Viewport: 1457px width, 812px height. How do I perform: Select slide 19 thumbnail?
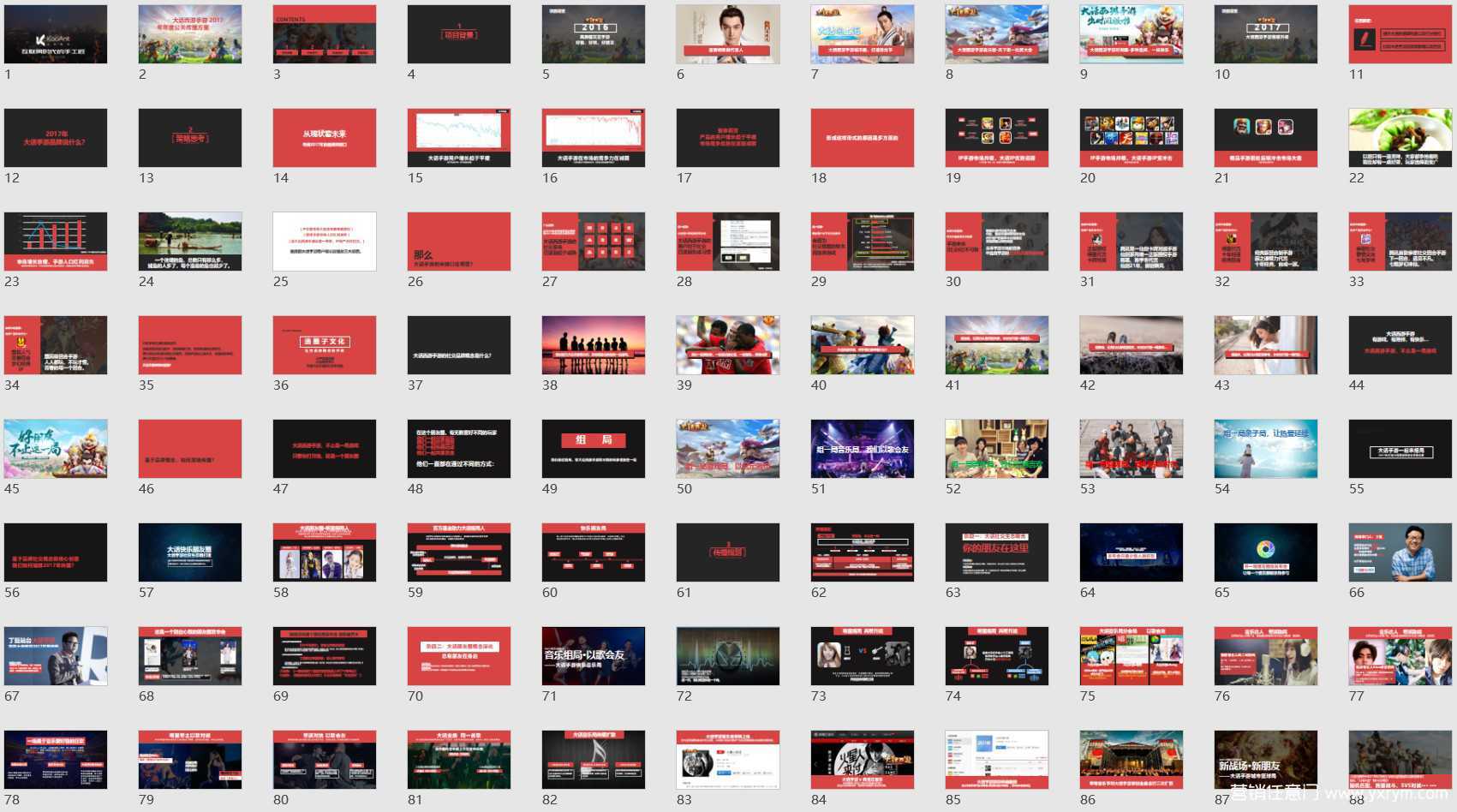(997, 138)
